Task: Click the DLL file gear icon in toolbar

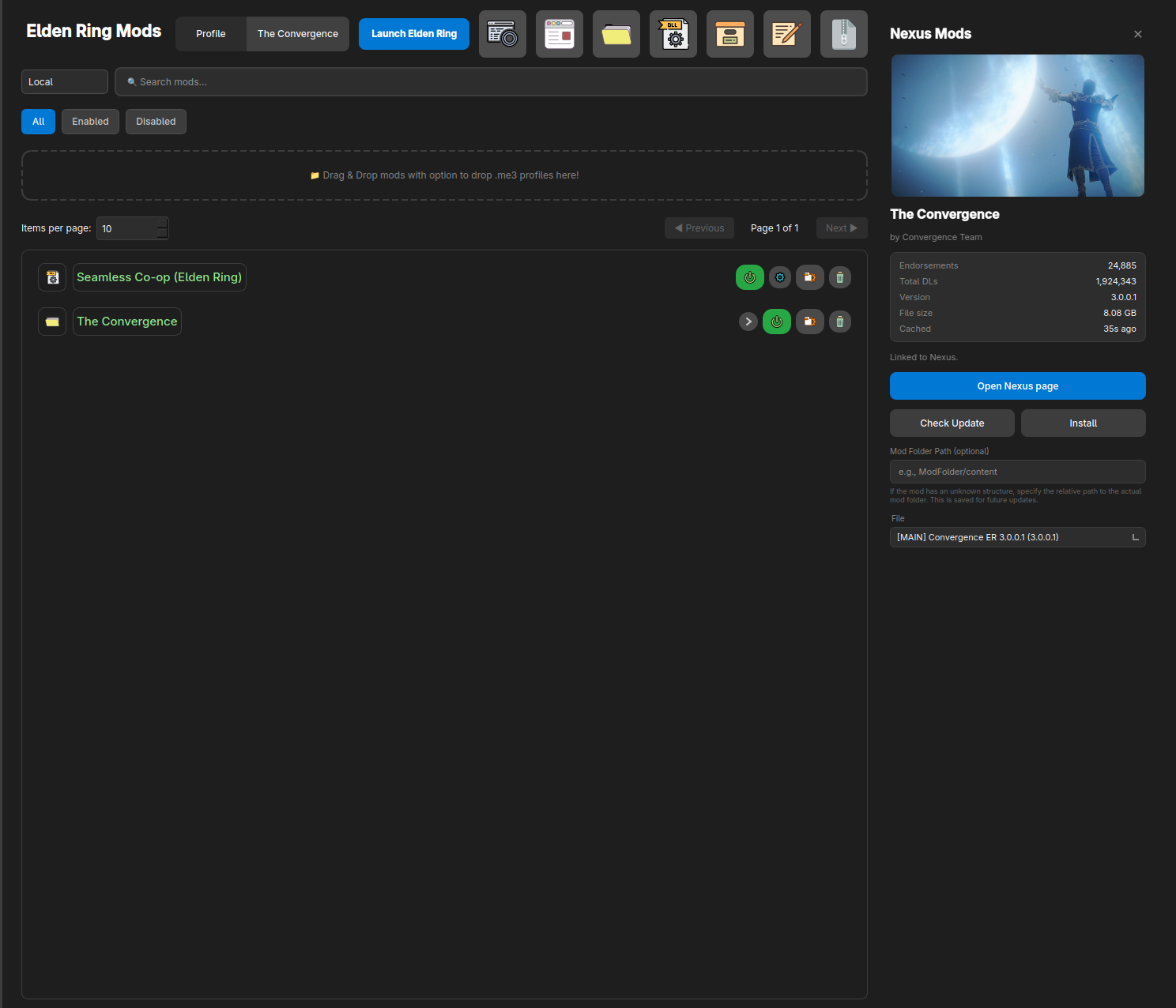Action: pos(673,34)
